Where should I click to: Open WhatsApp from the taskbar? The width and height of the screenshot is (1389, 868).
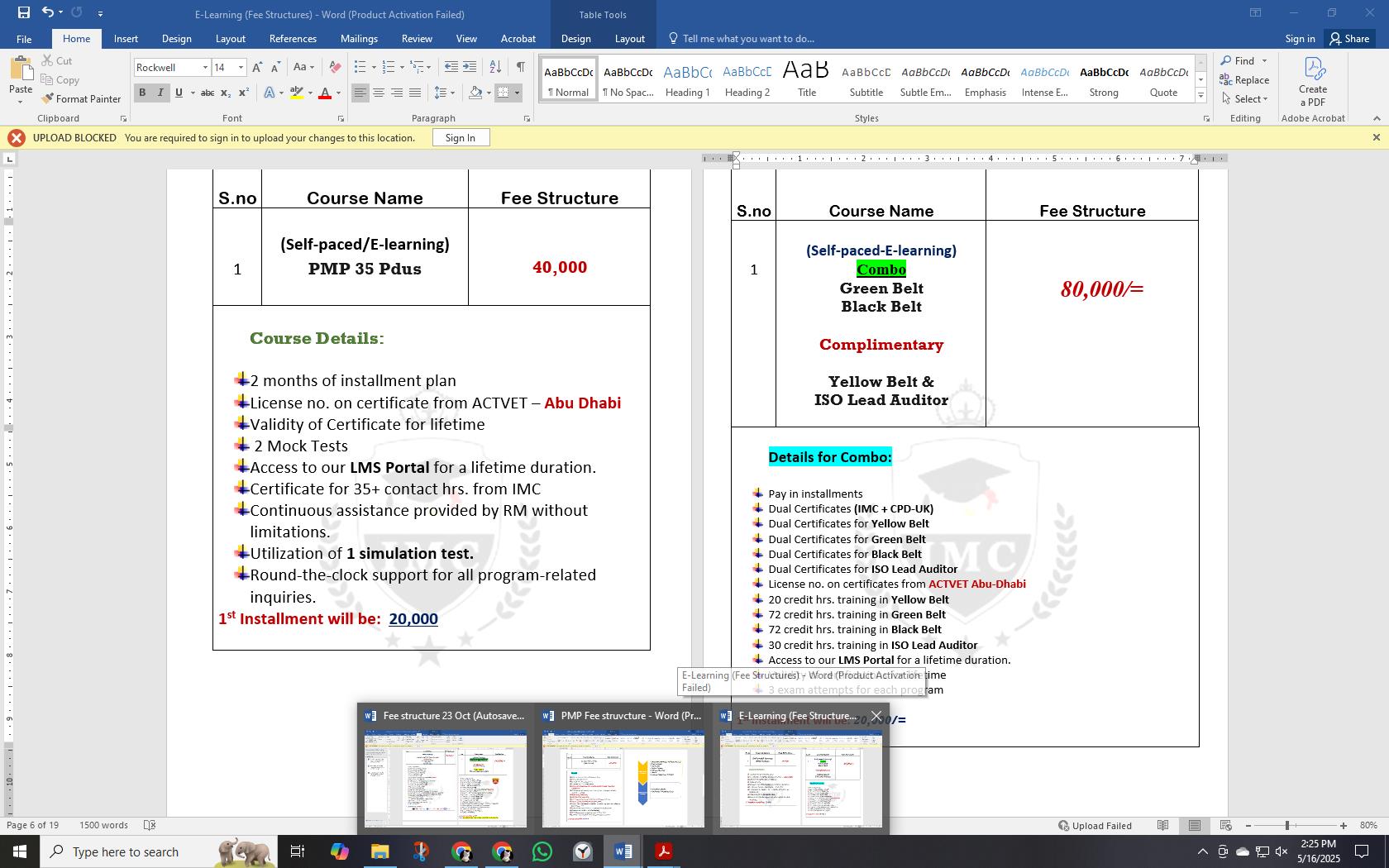pyautogui.click(x=542, y=851)
